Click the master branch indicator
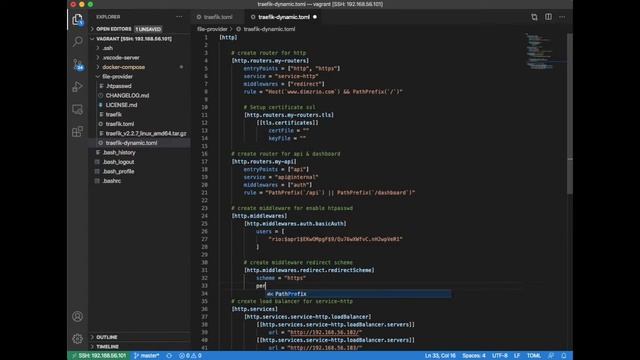The width and height of the screenshot is (640, 360). click(x=146, y=356)
